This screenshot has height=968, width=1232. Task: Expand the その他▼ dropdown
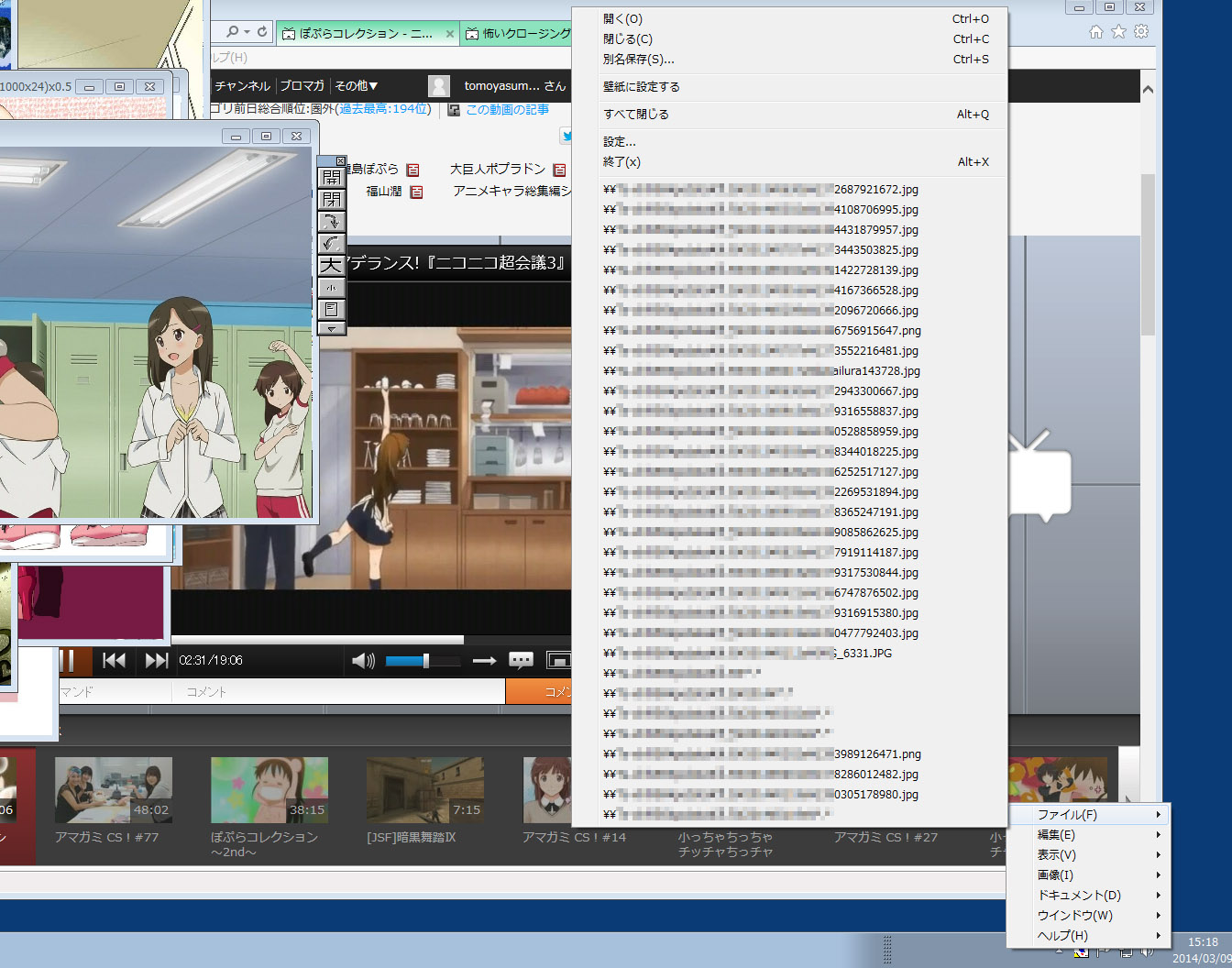356,85
